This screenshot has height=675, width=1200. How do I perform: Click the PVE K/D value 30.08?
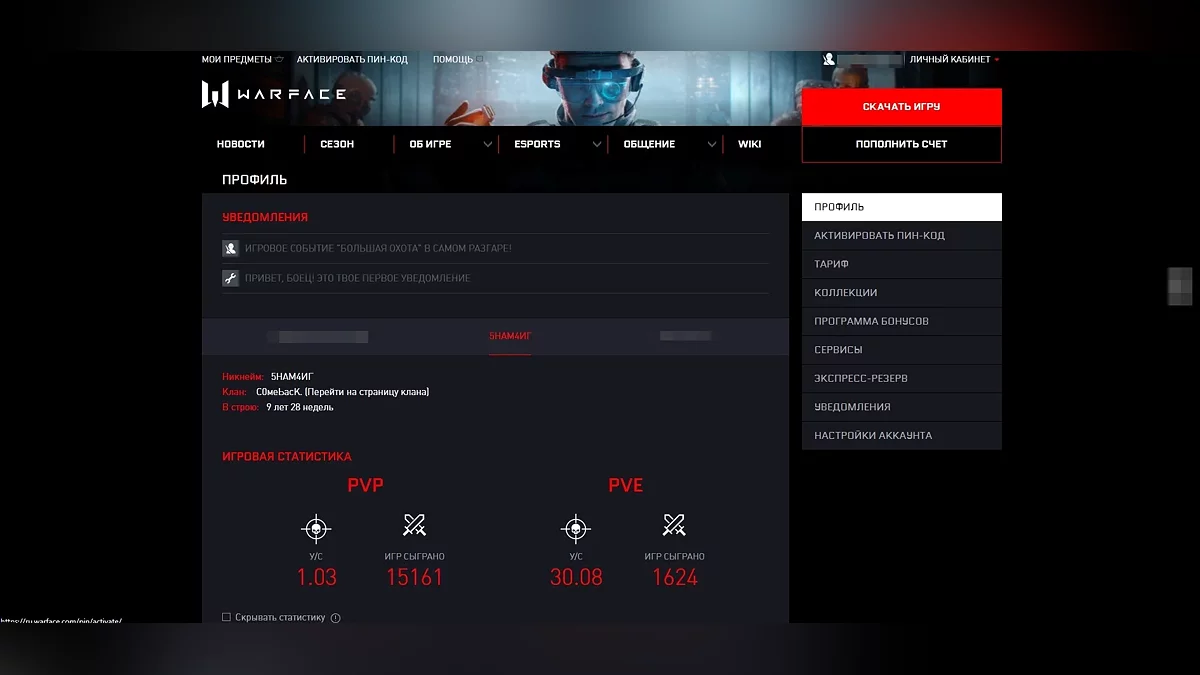pyautogui.click(x=576, y=577)
